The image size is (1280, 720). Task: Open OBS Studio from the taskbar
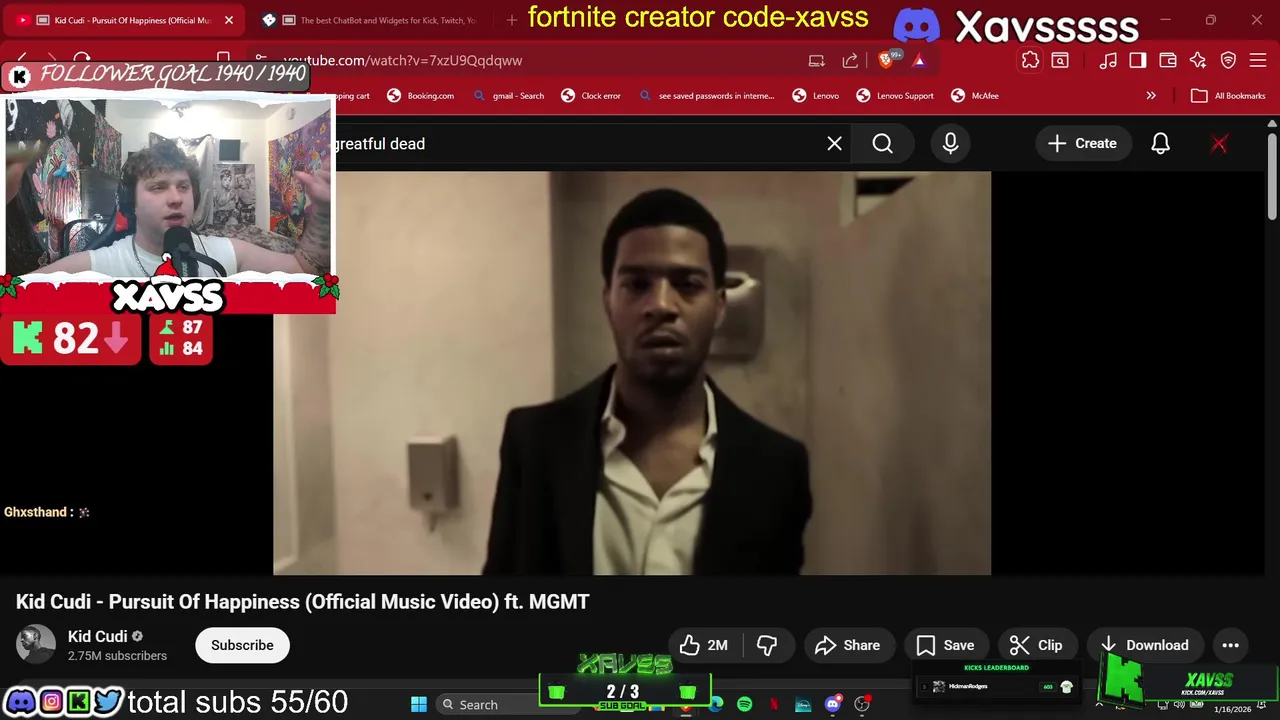click(862, 705)
